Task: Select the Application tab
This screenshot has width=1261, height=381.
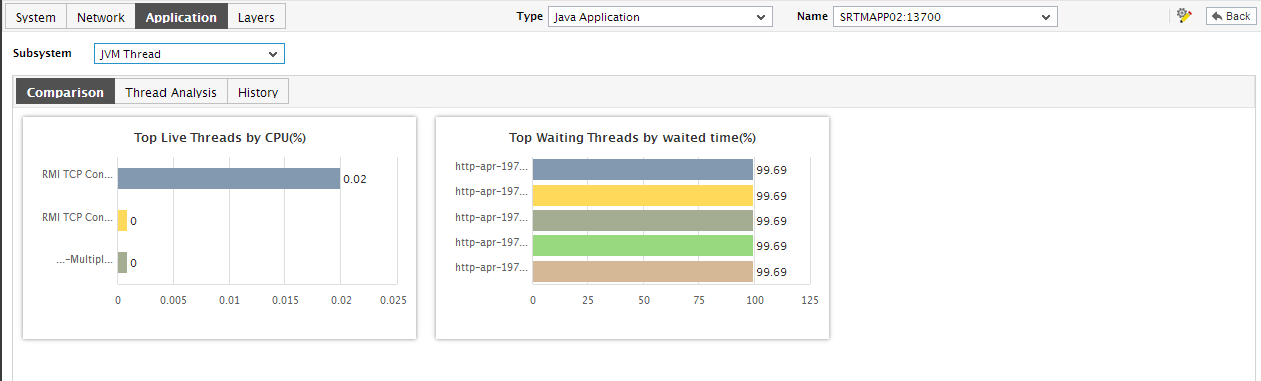Action: (181, 17)
